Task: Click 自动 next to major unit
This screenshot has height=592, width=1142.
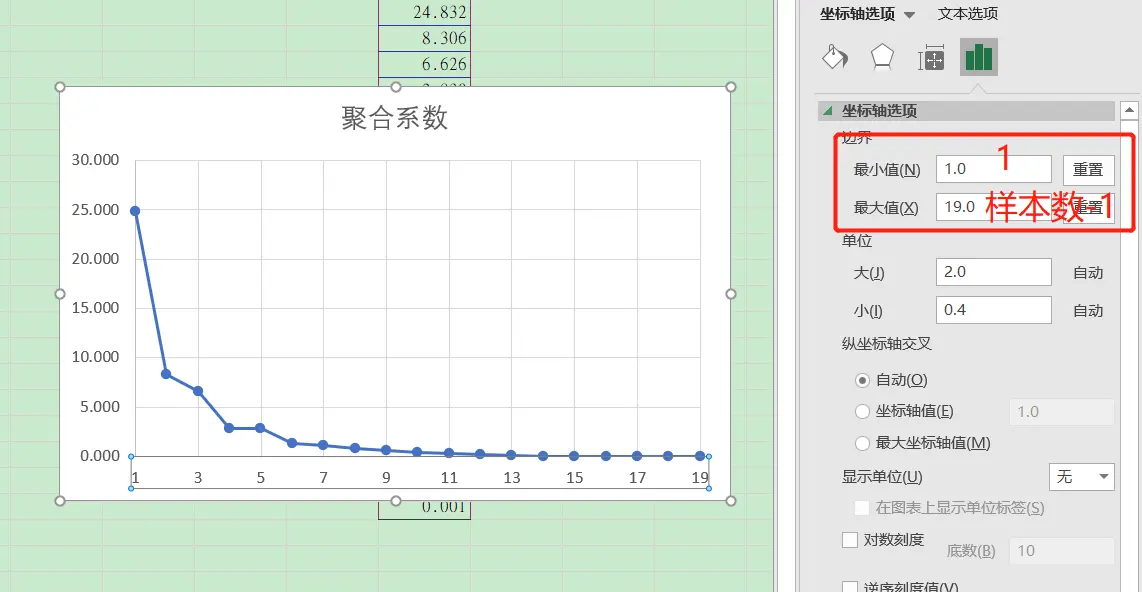Action: coord(1088,272)
